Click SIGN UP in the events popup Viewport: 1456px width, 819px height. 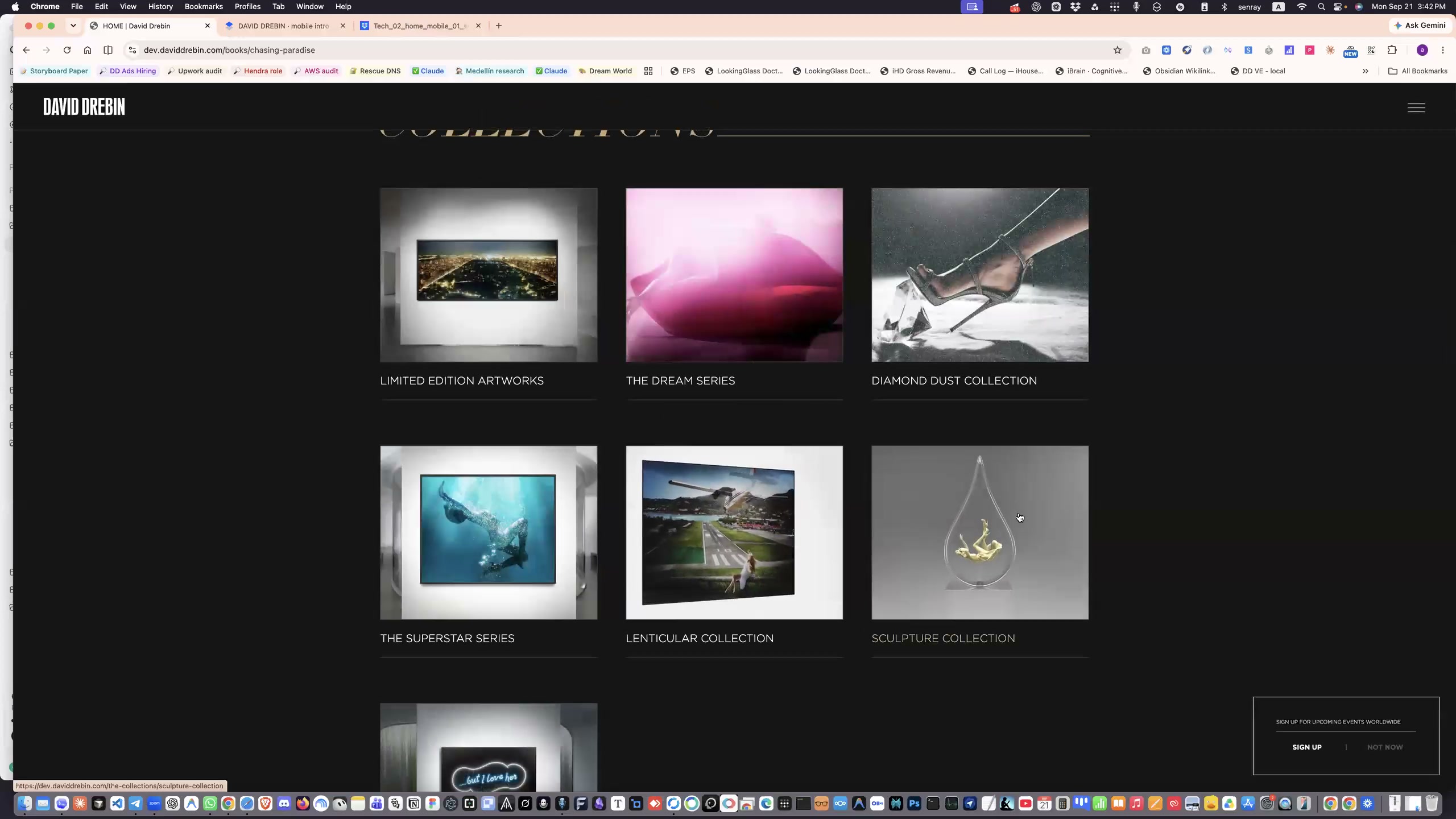pos(1306,747)
